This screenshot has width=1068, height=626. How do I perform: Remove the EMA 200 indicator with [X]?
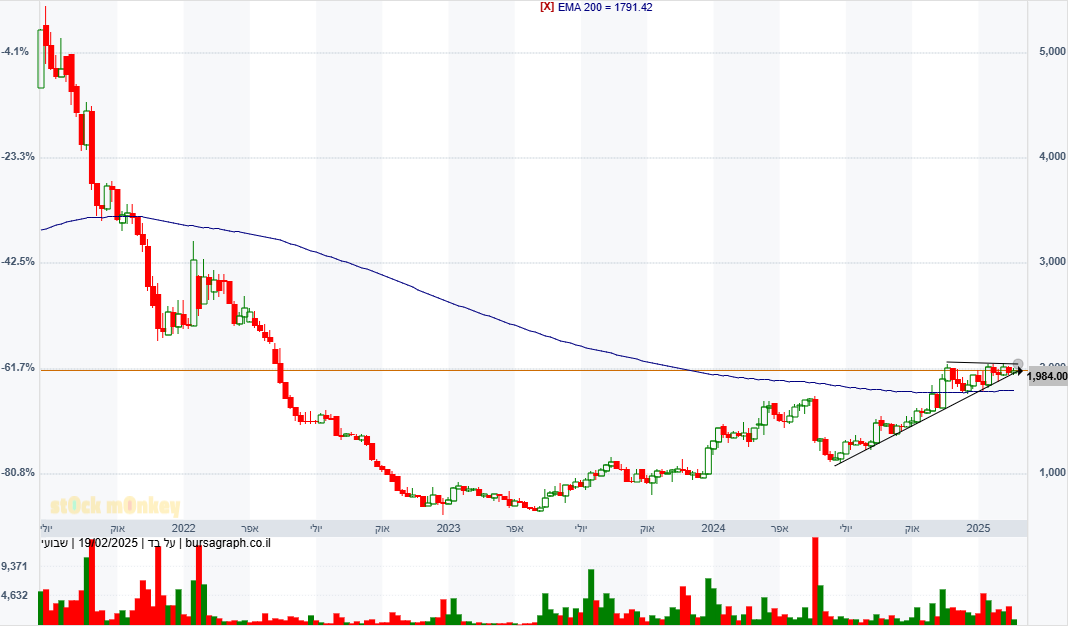547,7
